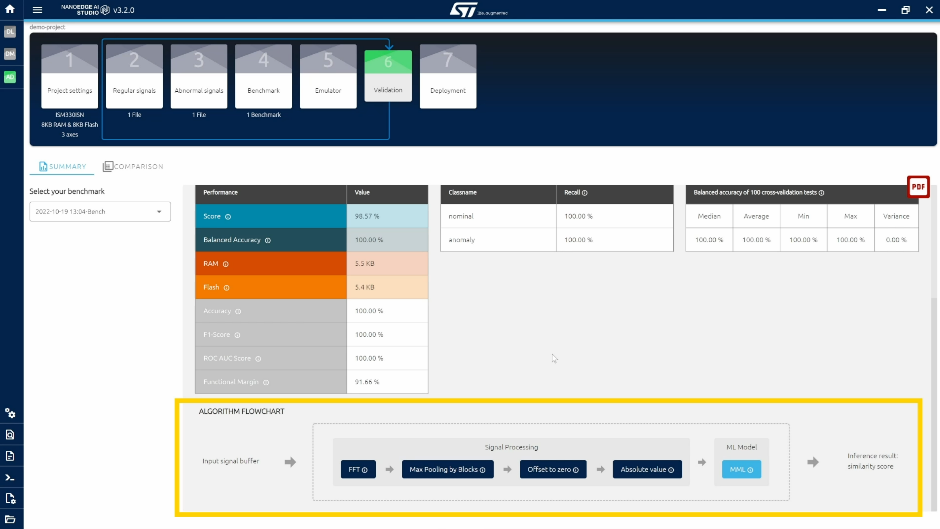Go to step 1 Project settings
The width and height of the screenshot is (940, 529).
[x=70, y=76]
